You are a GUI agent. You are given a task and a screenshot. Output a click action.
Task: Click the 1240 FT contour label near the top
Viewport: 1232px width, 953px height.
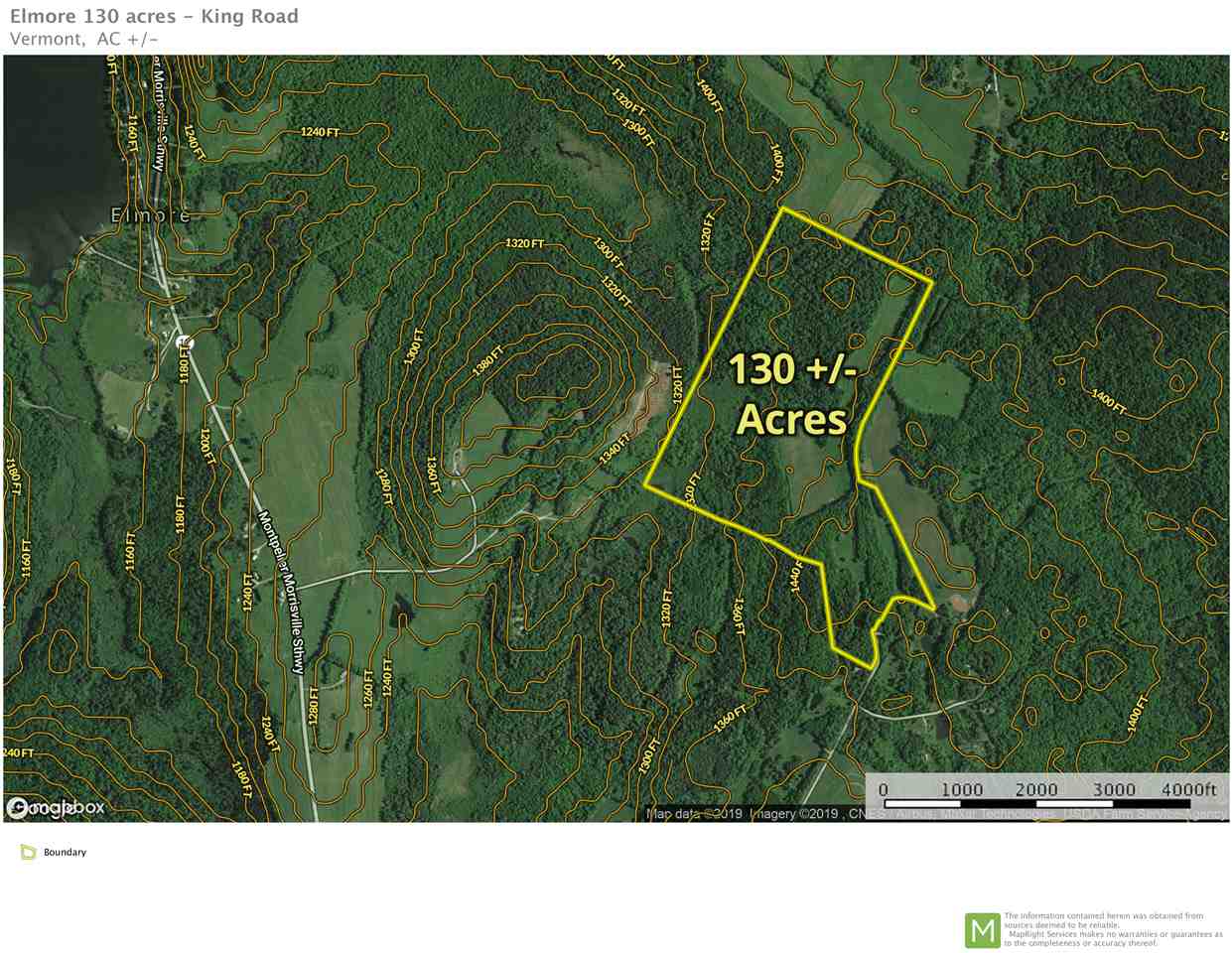(320, 132)
